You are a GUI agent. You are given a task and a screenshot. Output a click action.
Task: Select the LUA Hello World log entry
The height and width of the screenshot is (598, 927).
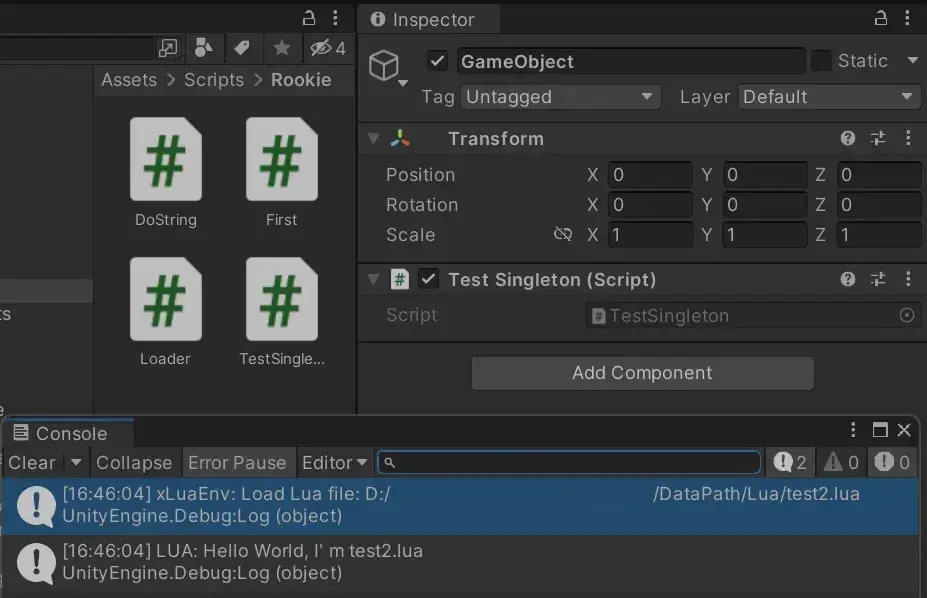click(461, 563)
